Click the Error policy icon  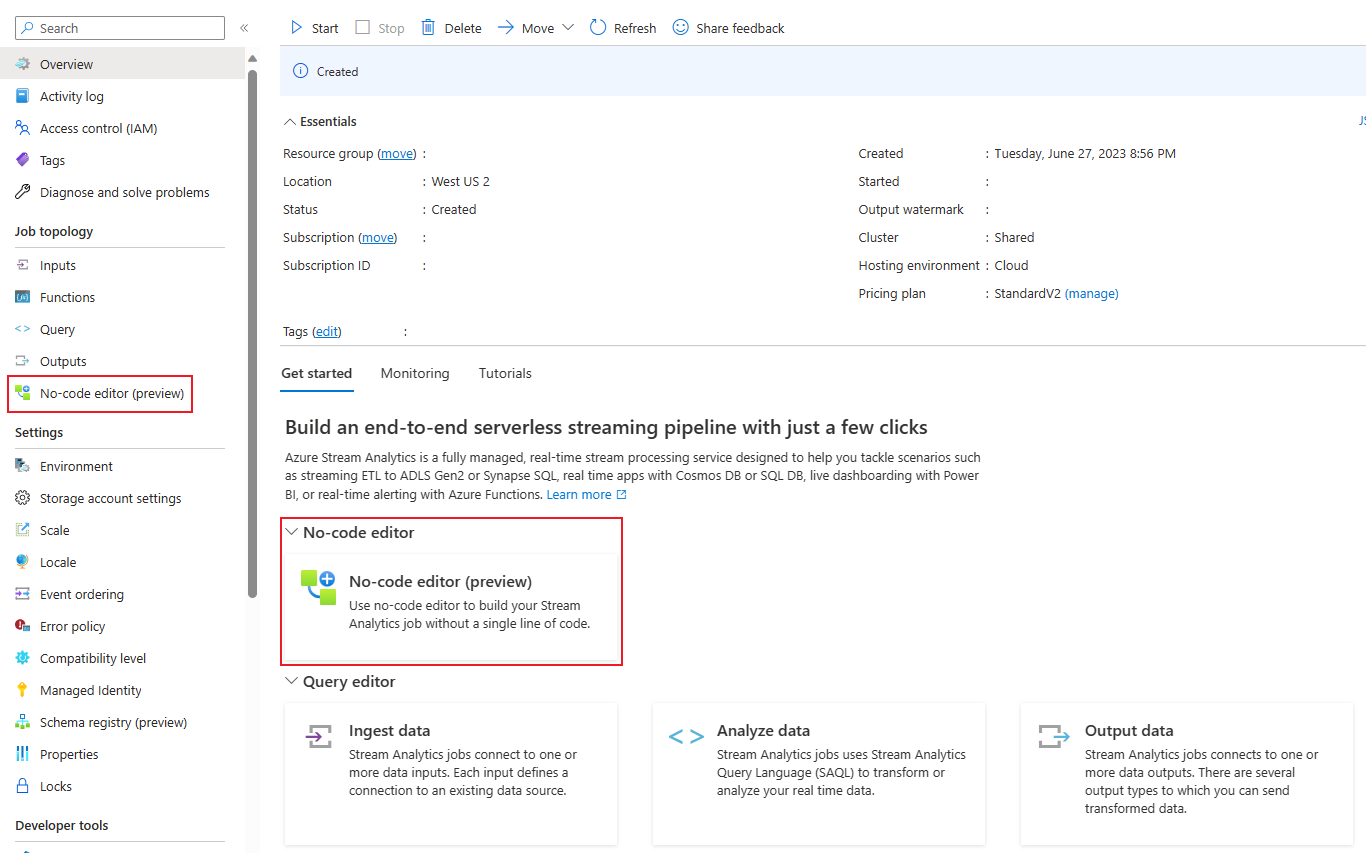click(x=23, y=626)
